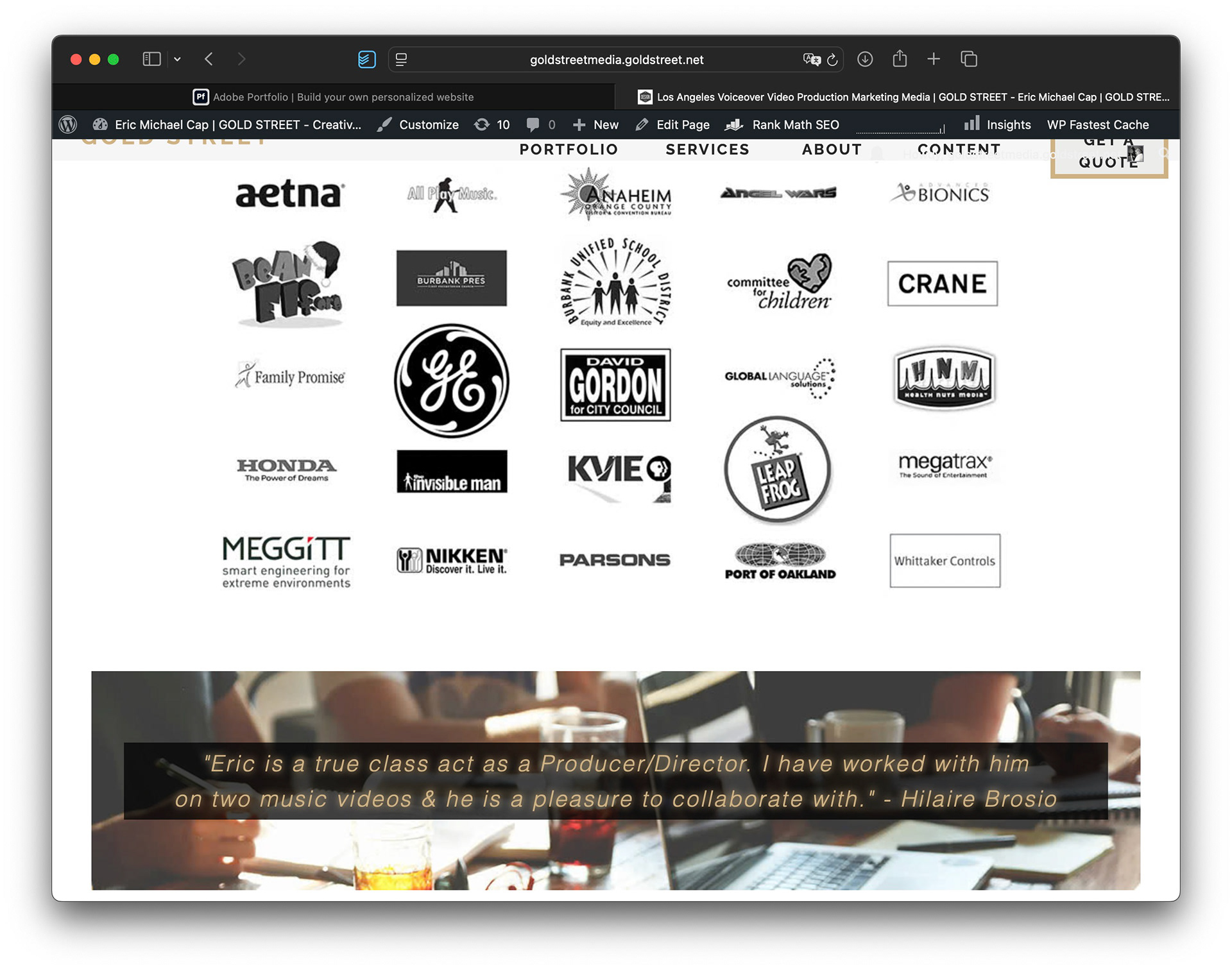Switch to the Los Angeles Voiceover GOLD STREET tab
Image resolution: width=1232 pixels, height=970 pixels.
pyautogui.click(x=898, y=97)
